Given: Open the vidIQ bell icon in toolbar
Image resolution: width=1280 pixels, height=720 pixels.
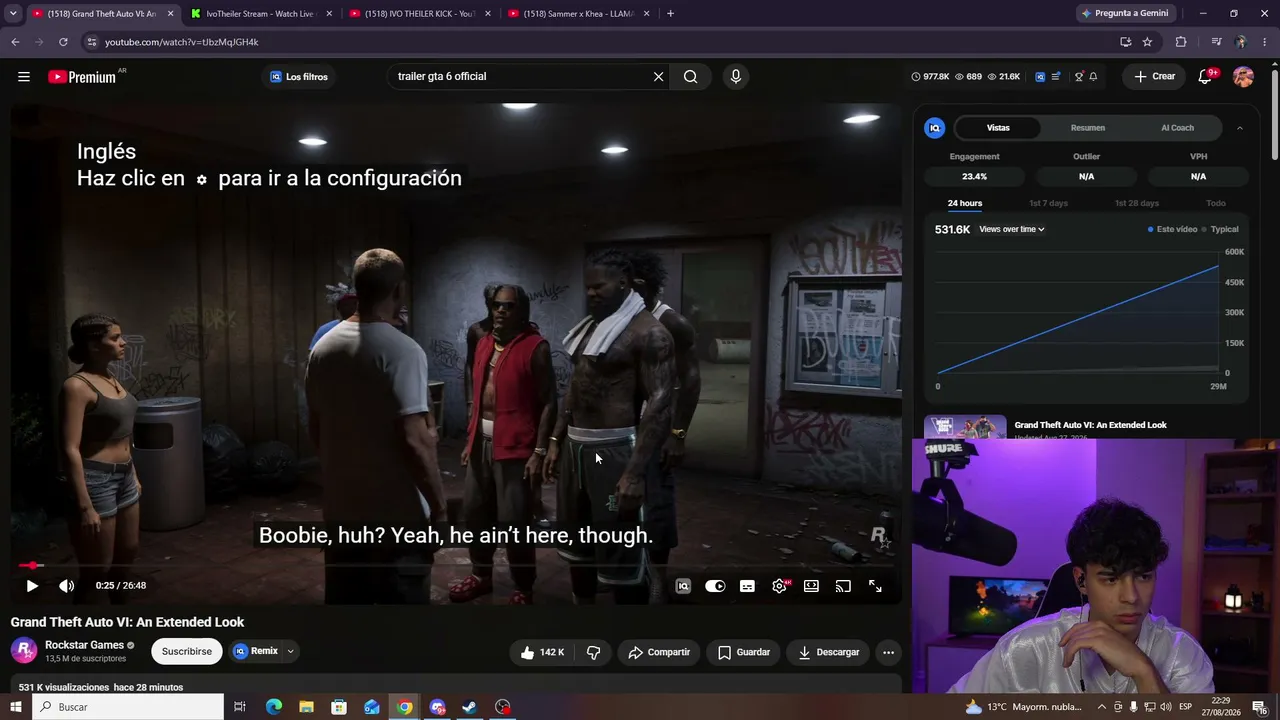Looking at the screenshot, I should point(1093,77).
